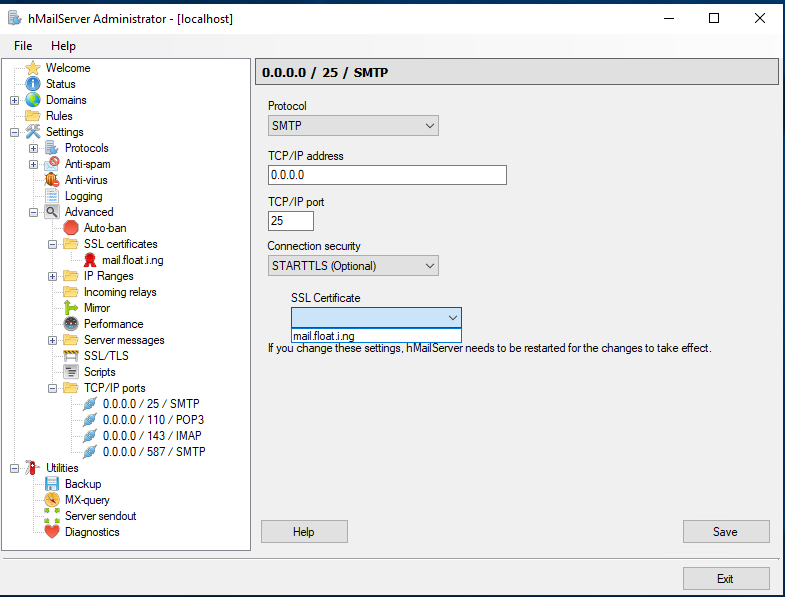Click the SSL certificates folder icon

coord(71,244)
